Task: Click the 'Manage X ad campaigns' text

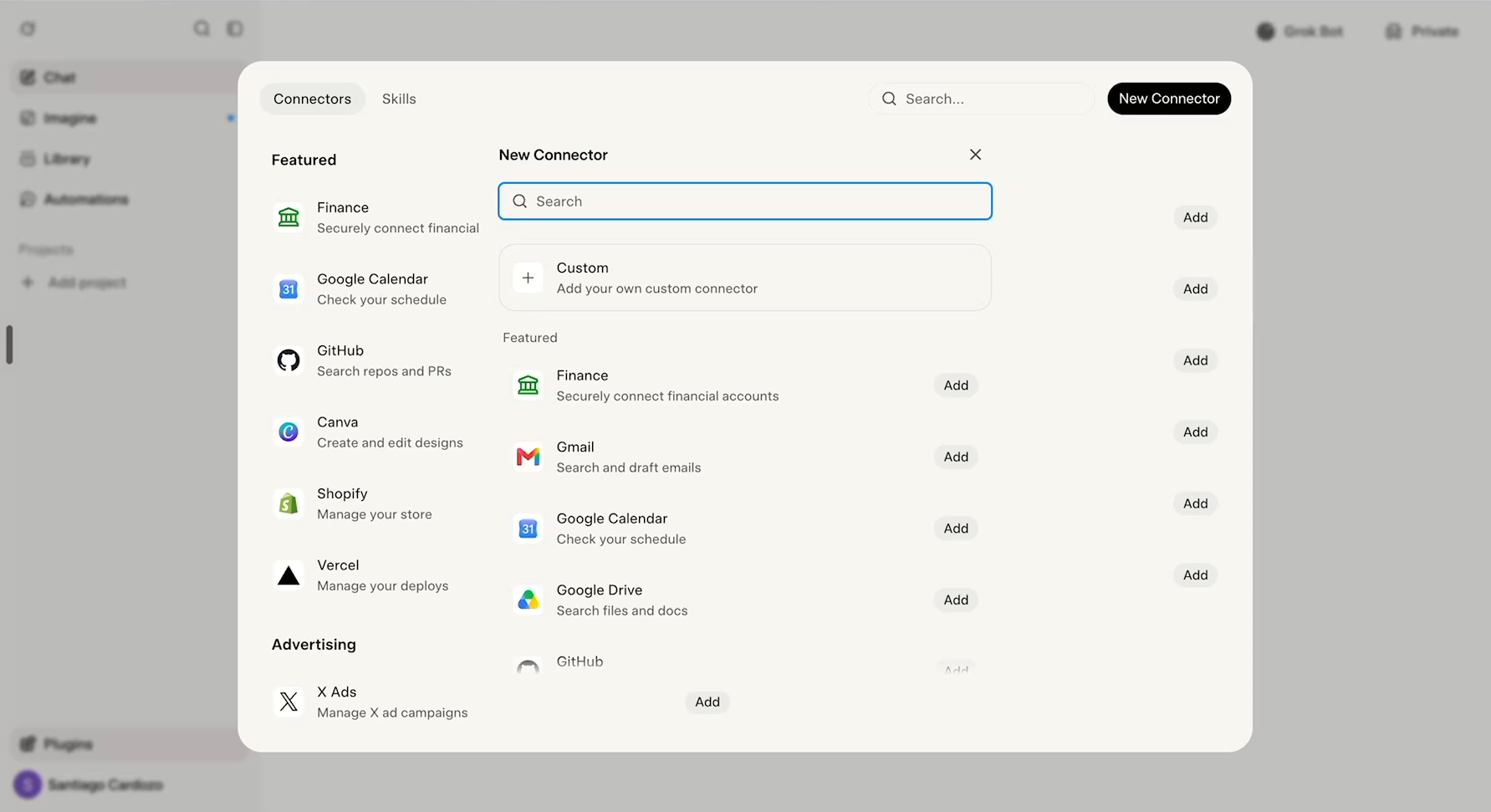Action: point(392,712)
